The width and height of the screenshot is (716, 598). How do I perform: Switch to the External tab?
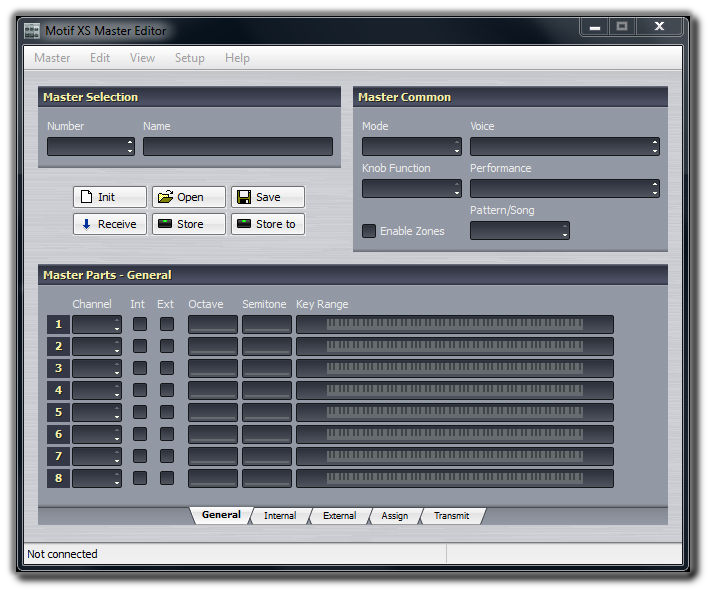coord(340,516)
